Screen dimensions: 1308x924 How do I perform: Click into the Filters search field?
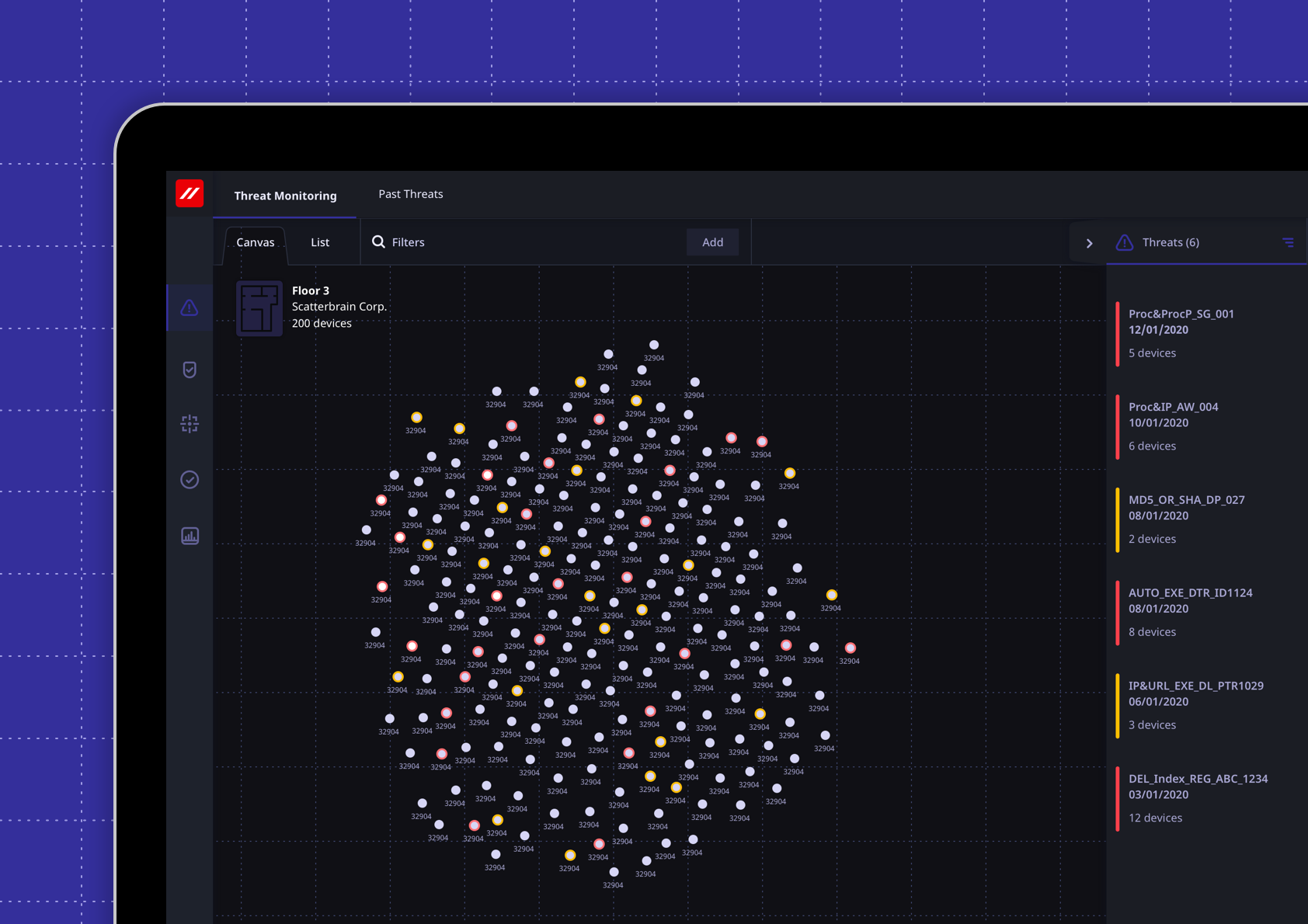click(x=524, y=242)
